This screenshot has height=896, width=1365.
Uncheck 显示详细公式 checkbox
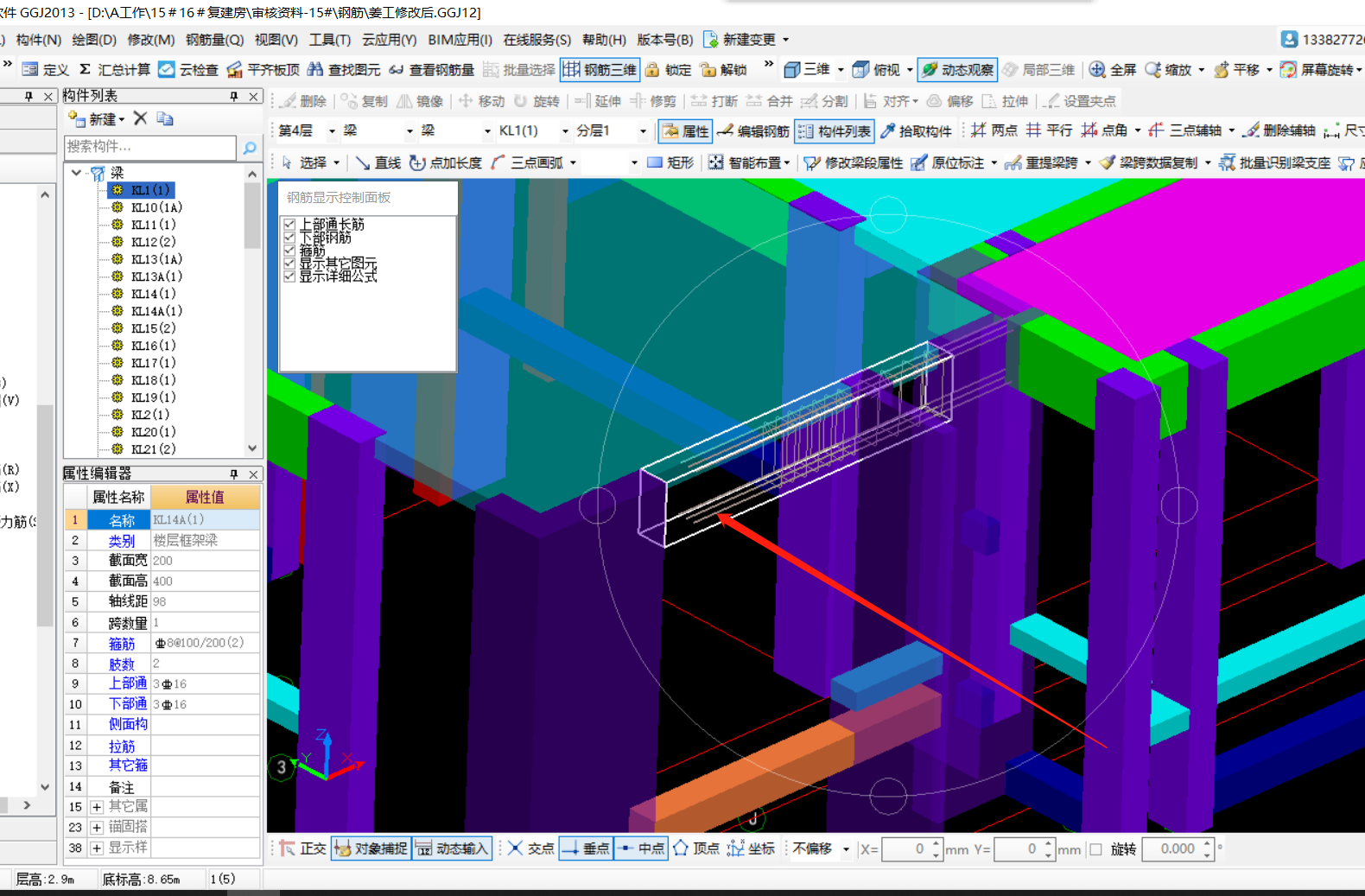[x=289, y=276]
